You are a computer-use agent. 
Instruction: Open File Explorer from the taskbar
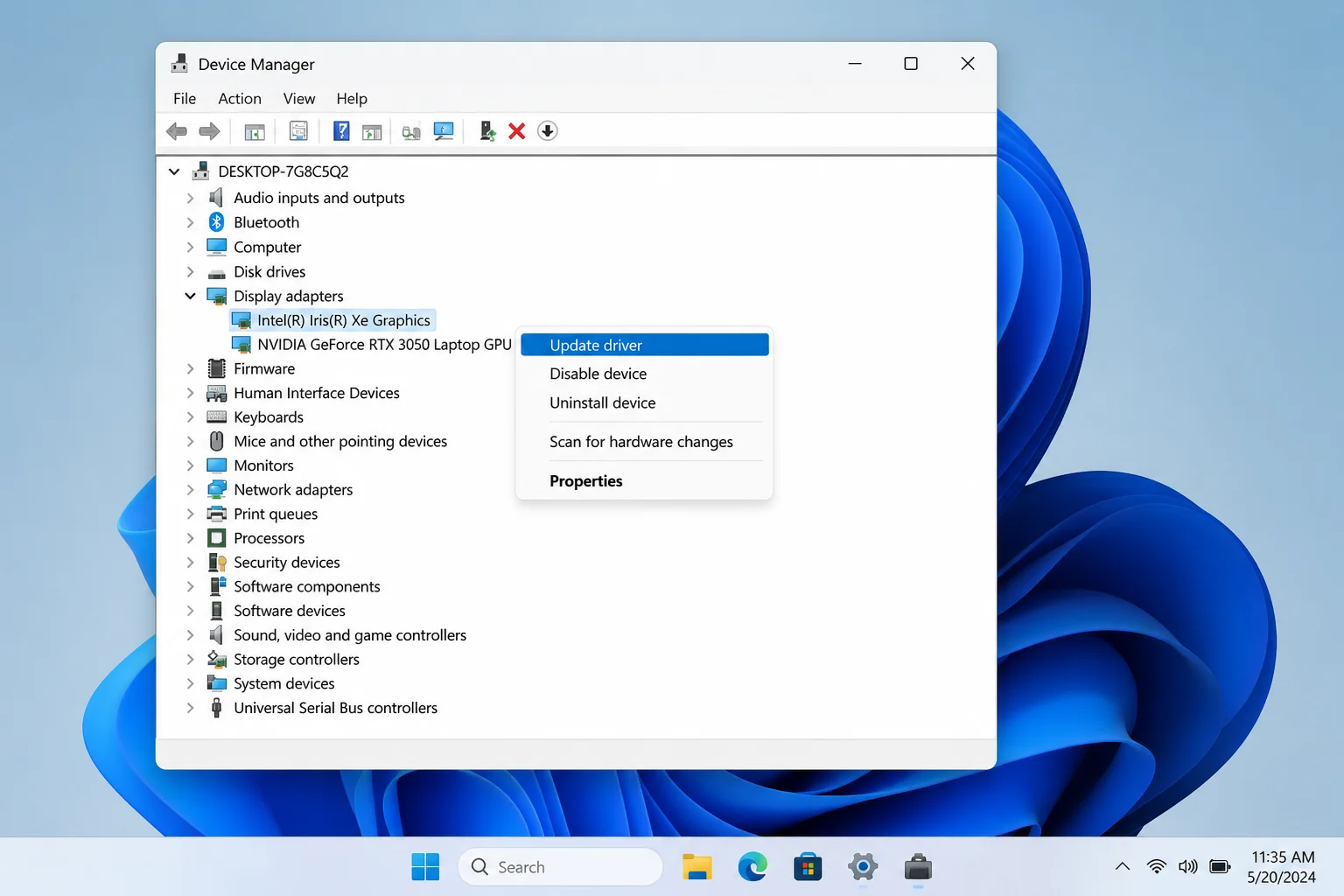[x=697, y=867]
